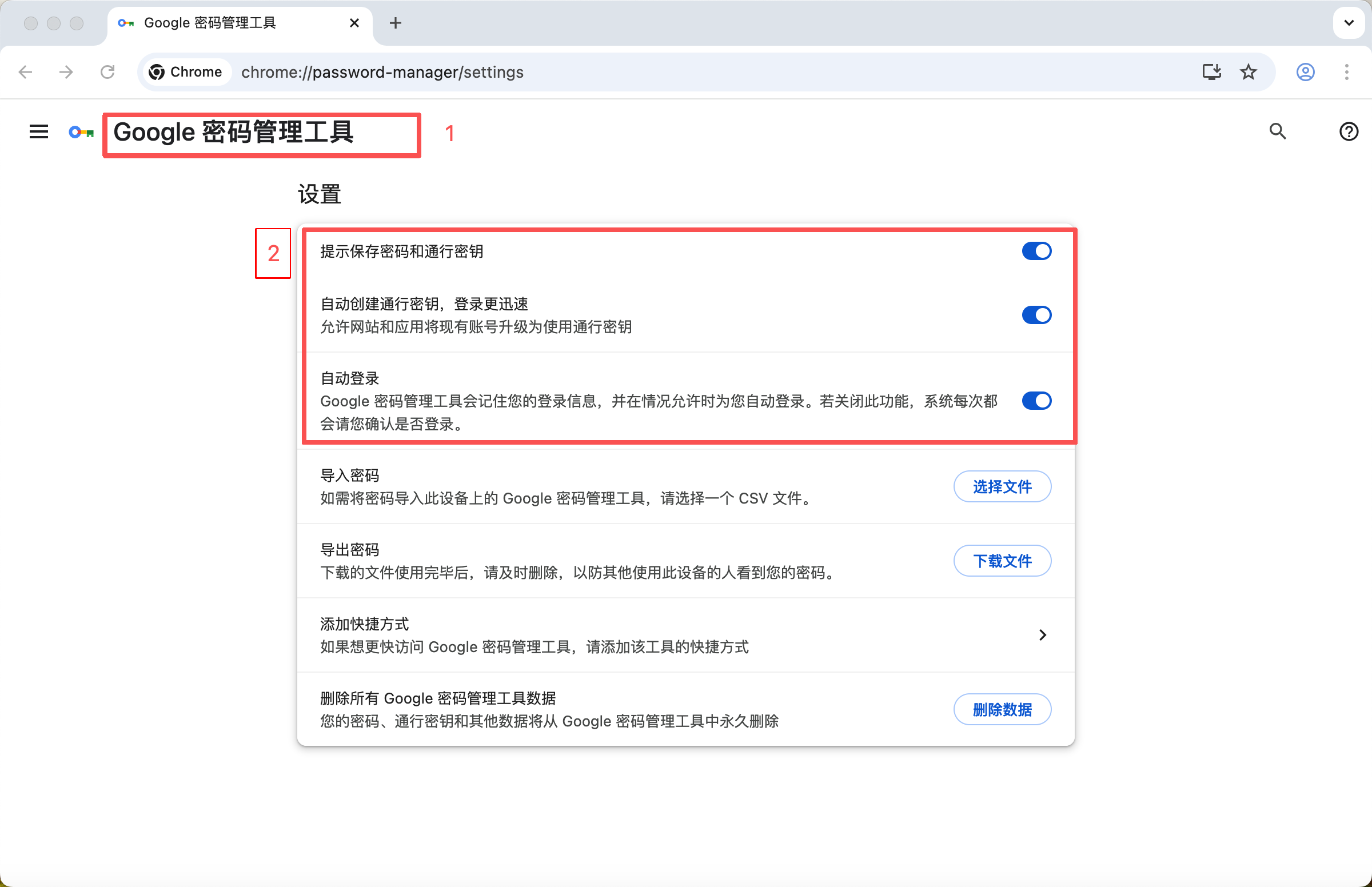Open the Chrome profile avatar icon

point(1305,72)
